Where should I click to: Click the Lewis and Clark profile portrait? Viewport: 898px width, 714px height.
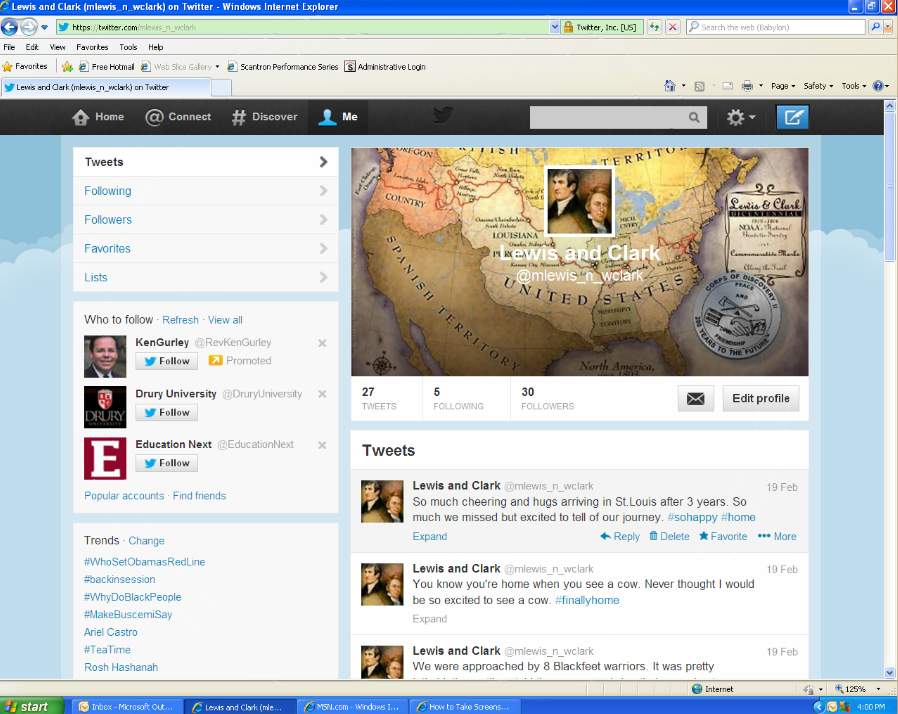click(x=579, y=202)
